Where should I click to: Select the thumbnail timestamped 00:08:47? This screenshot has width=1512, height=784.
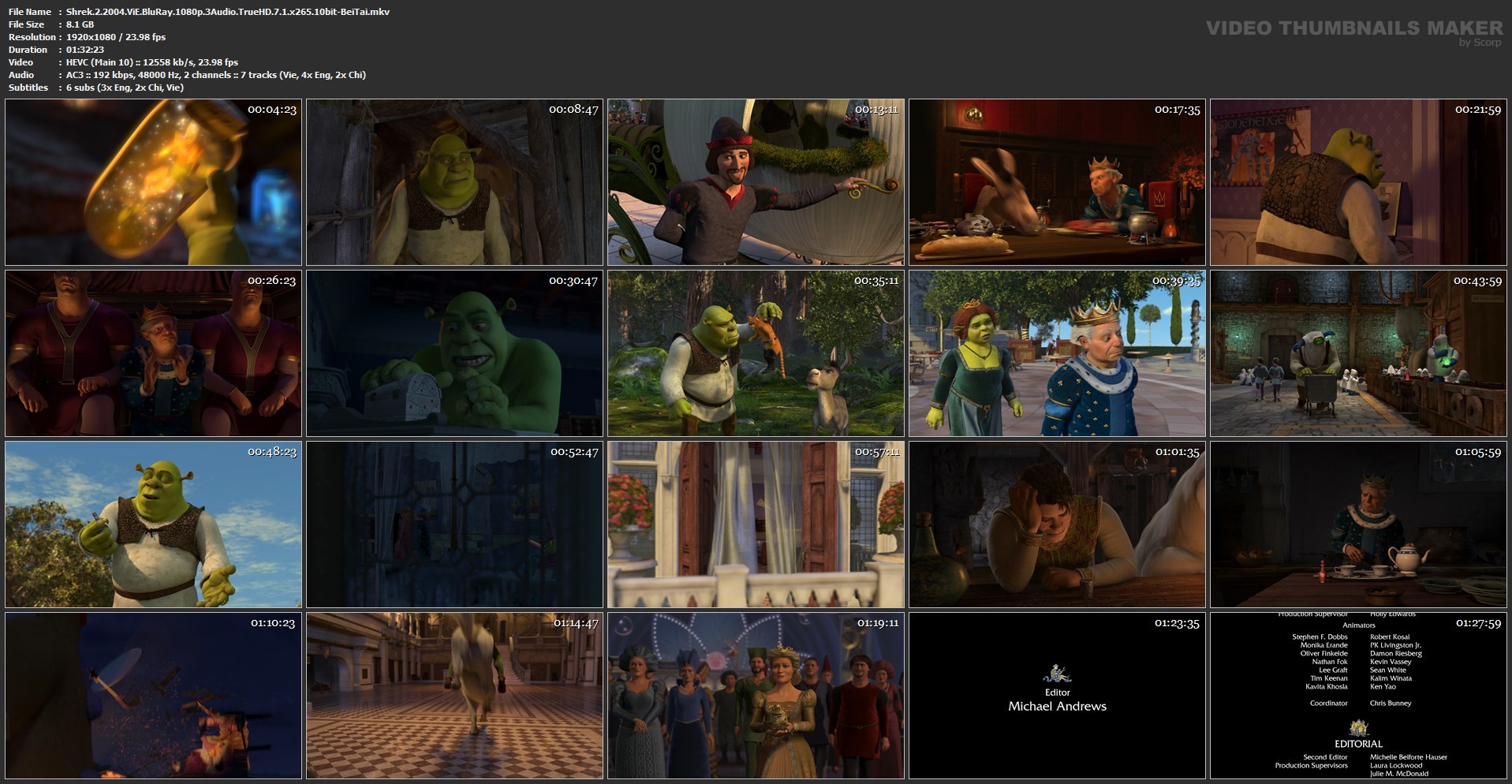[x=454, y=182]
